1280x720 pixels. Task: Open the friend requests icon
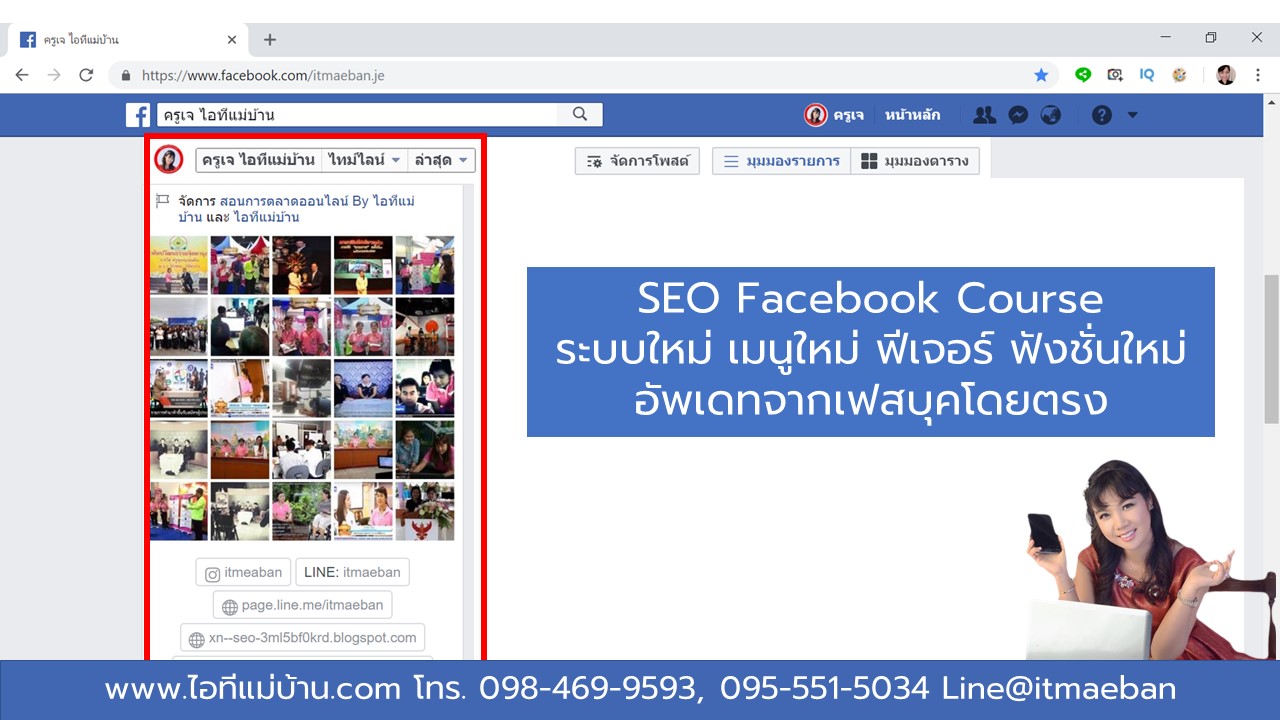[984, 115]
